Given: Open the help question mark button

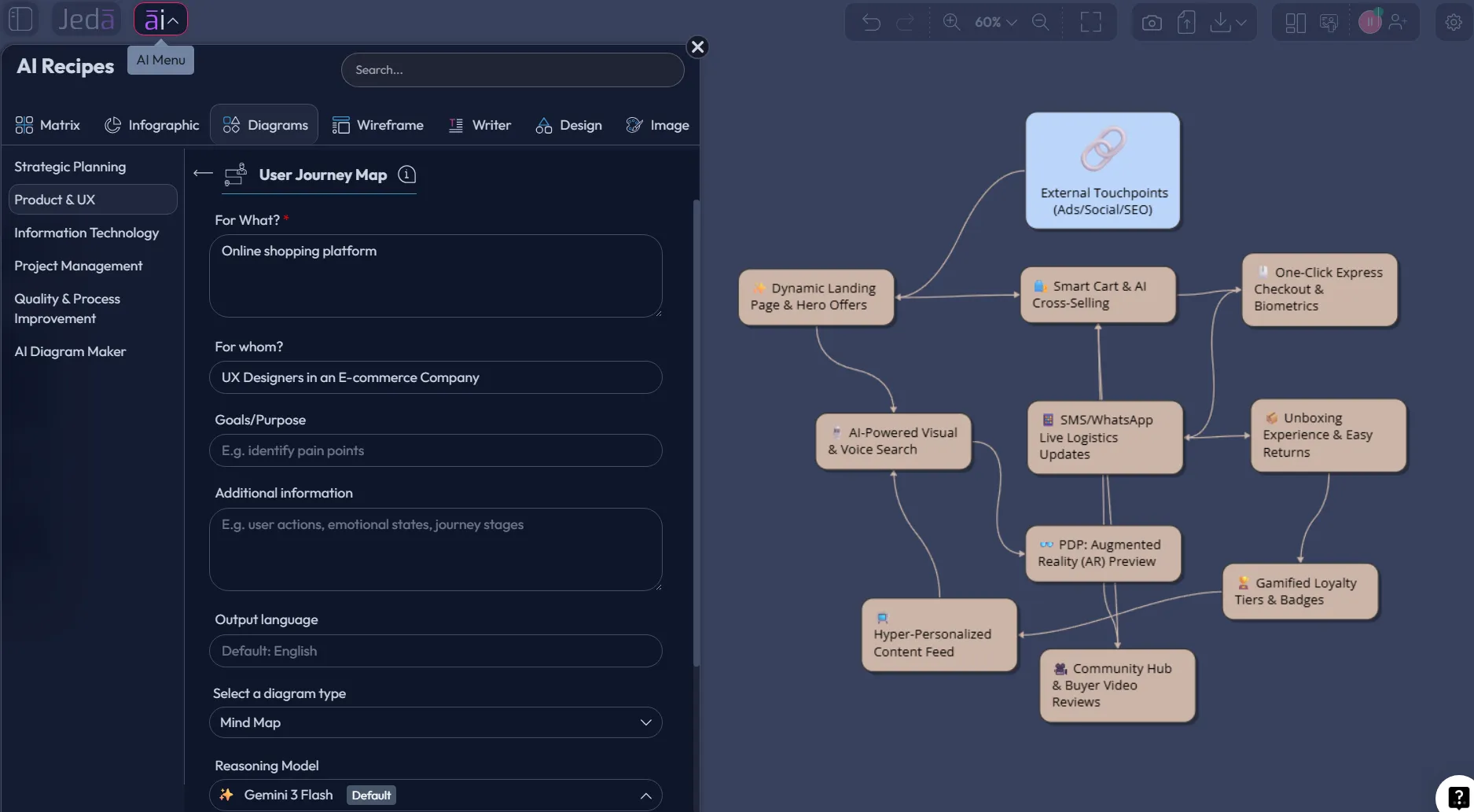Looking at the screenshot, I should (x=1457, y=796).
